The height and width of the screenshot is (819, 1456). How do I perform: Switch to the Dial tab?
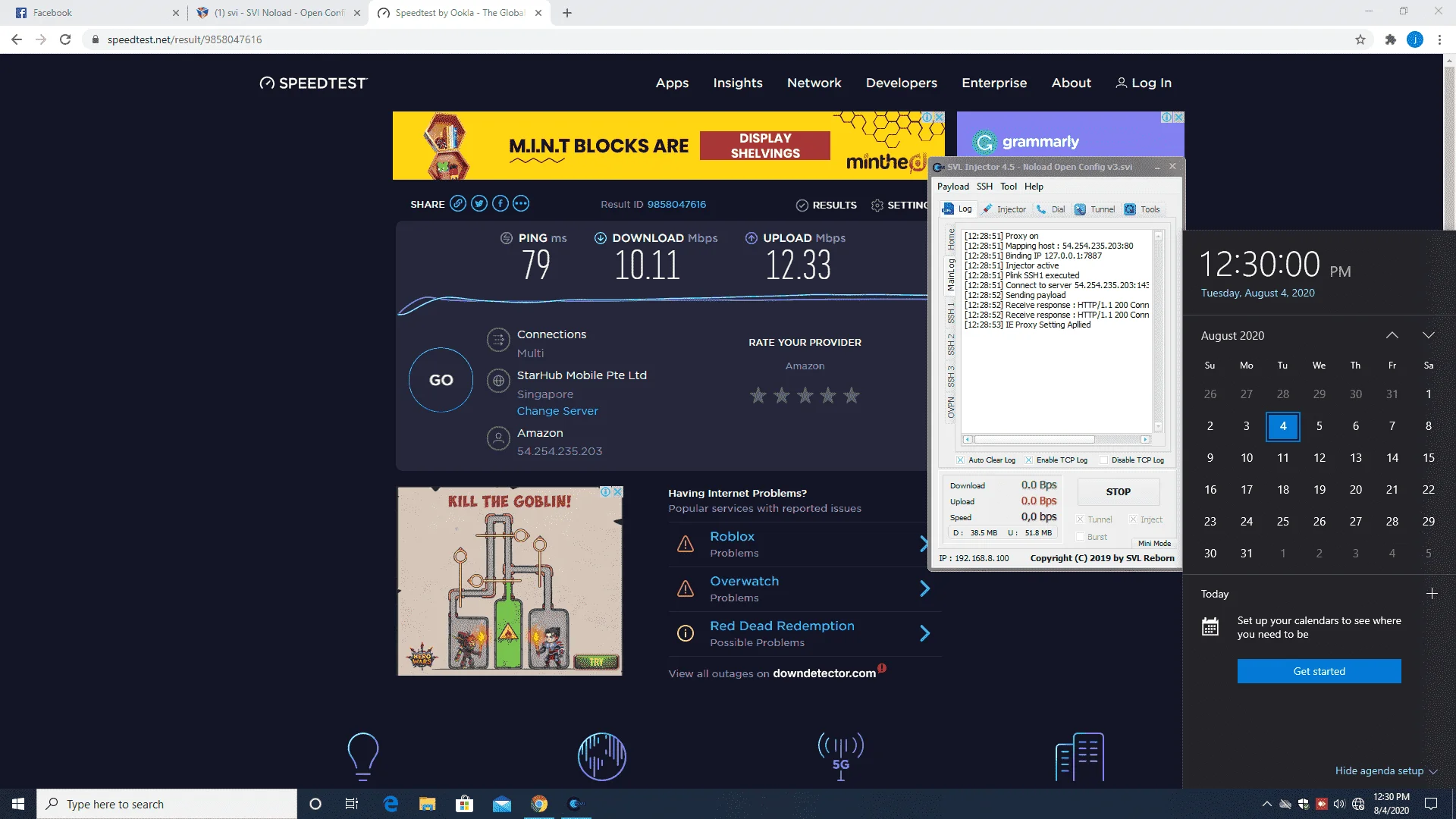point(1051,209)
